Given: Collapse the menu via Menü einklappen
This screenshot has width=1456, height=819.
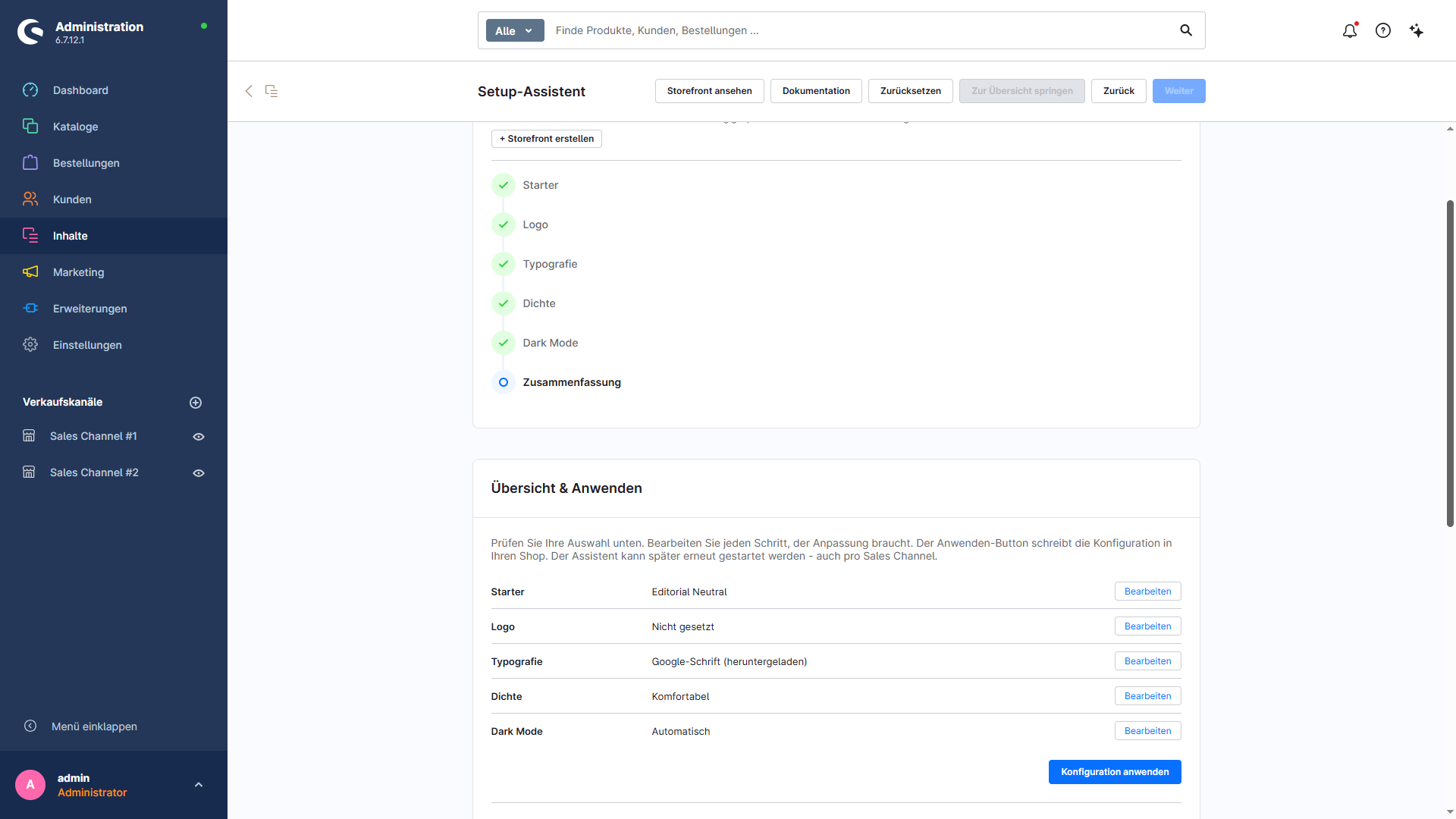Looking at the screenshot, I should click(x=80, y=726).
